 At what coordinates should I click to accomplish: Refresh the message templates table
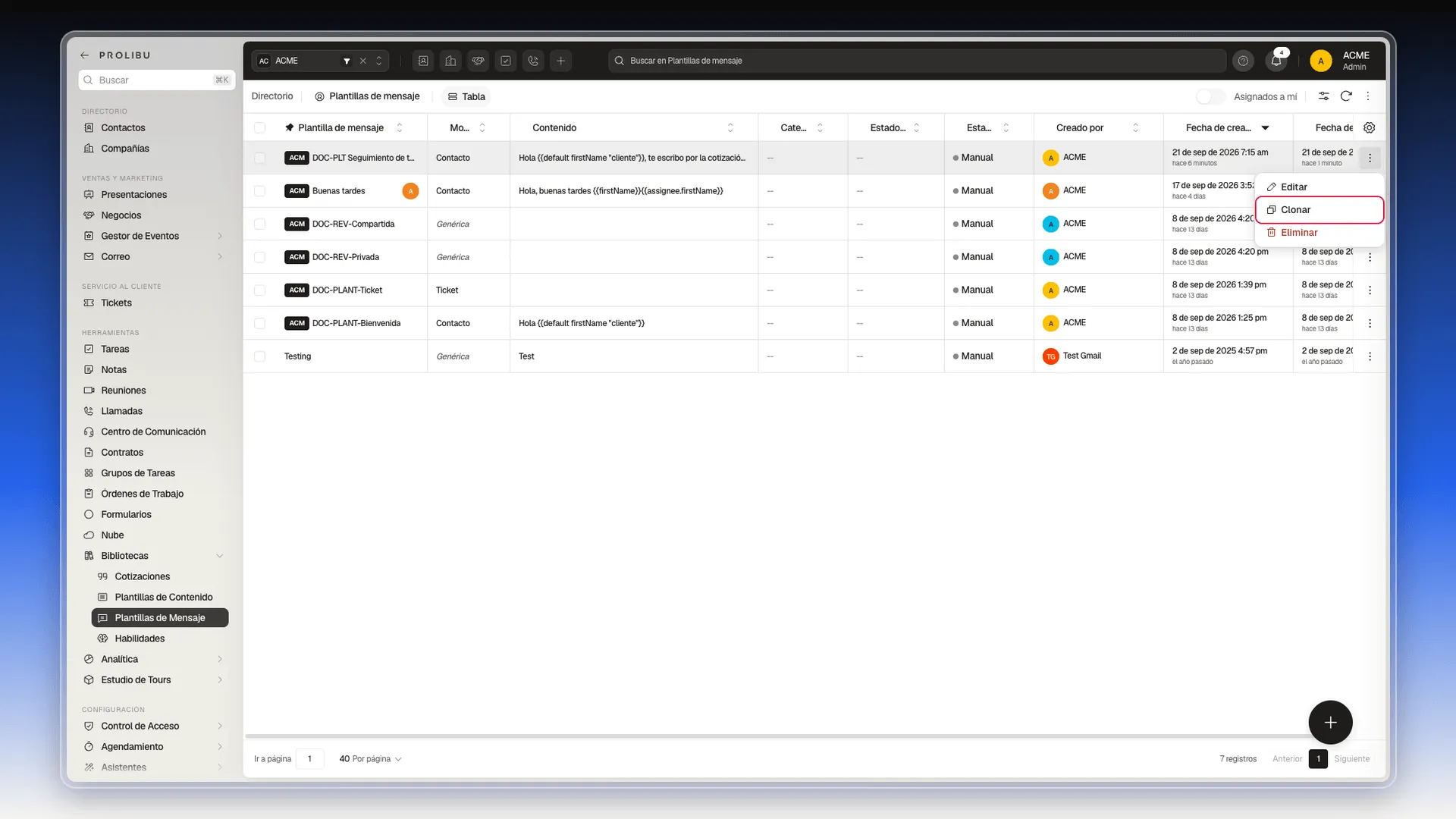[1346, 96]
